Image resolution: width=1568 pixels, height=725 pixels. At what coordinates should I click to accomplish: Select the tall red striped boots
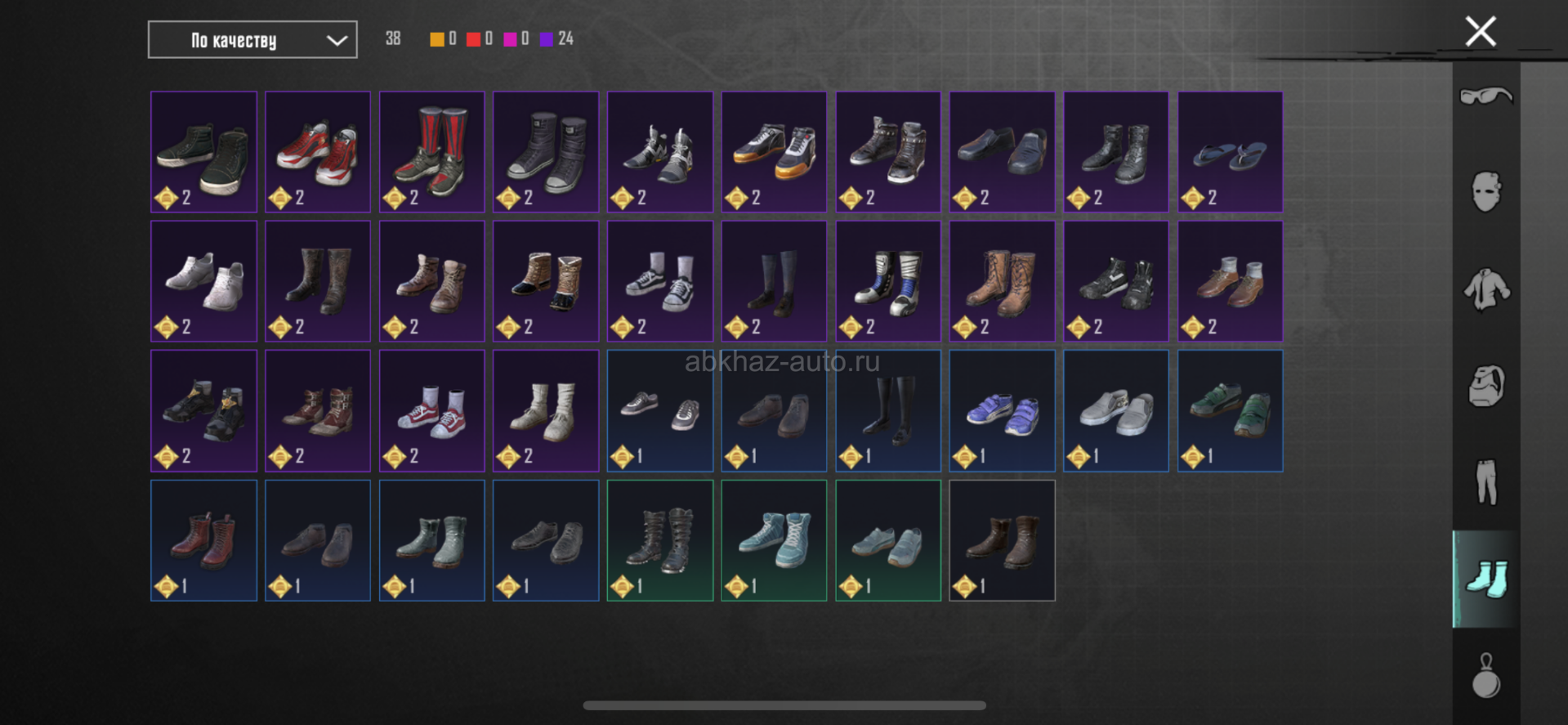tap(432, 152)
